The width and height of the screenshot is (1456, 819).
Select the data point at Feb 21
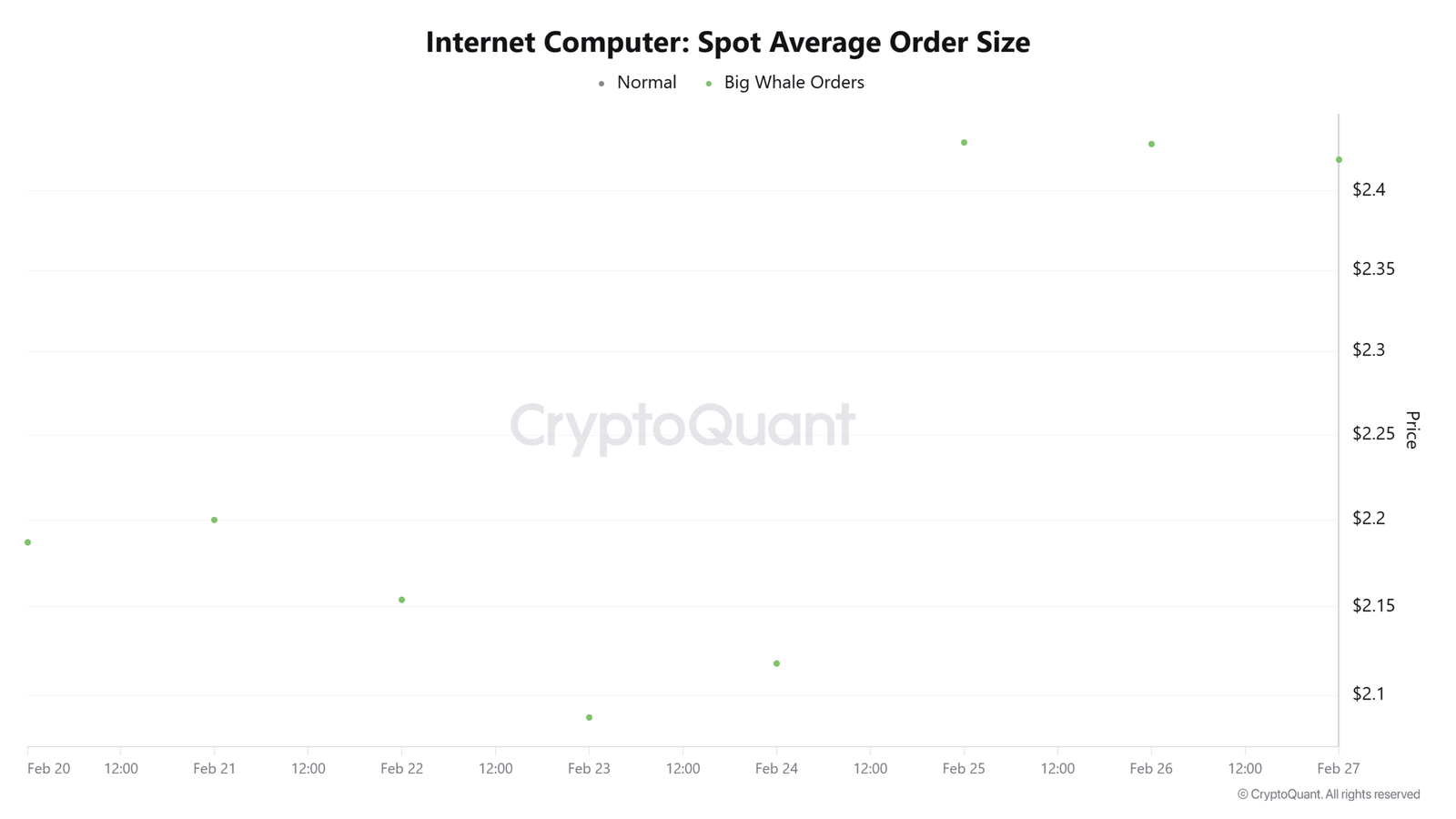point(215,520)
